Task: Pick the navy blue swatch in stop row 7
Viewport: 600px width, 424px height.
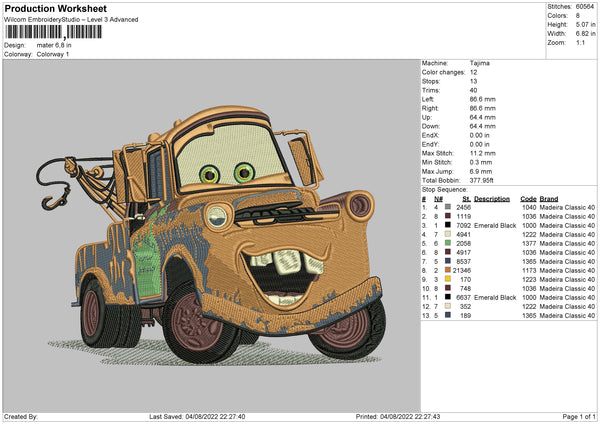Action: (447, 261)
